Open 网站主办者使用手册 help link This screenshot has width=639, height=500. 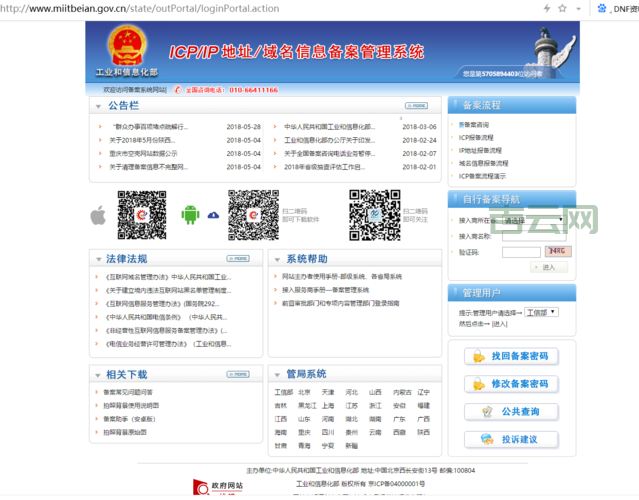342,276
